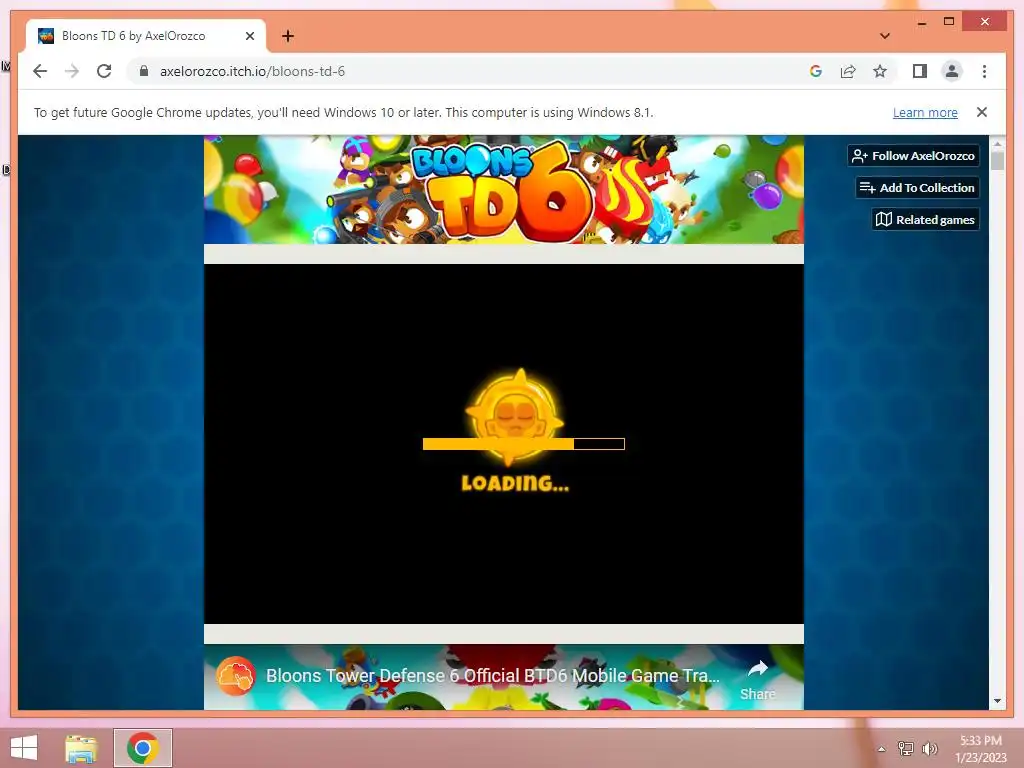Open the Bloons Tower Defense 6 video title
This screenshot has height=768, width=1024.
(492, 676)
